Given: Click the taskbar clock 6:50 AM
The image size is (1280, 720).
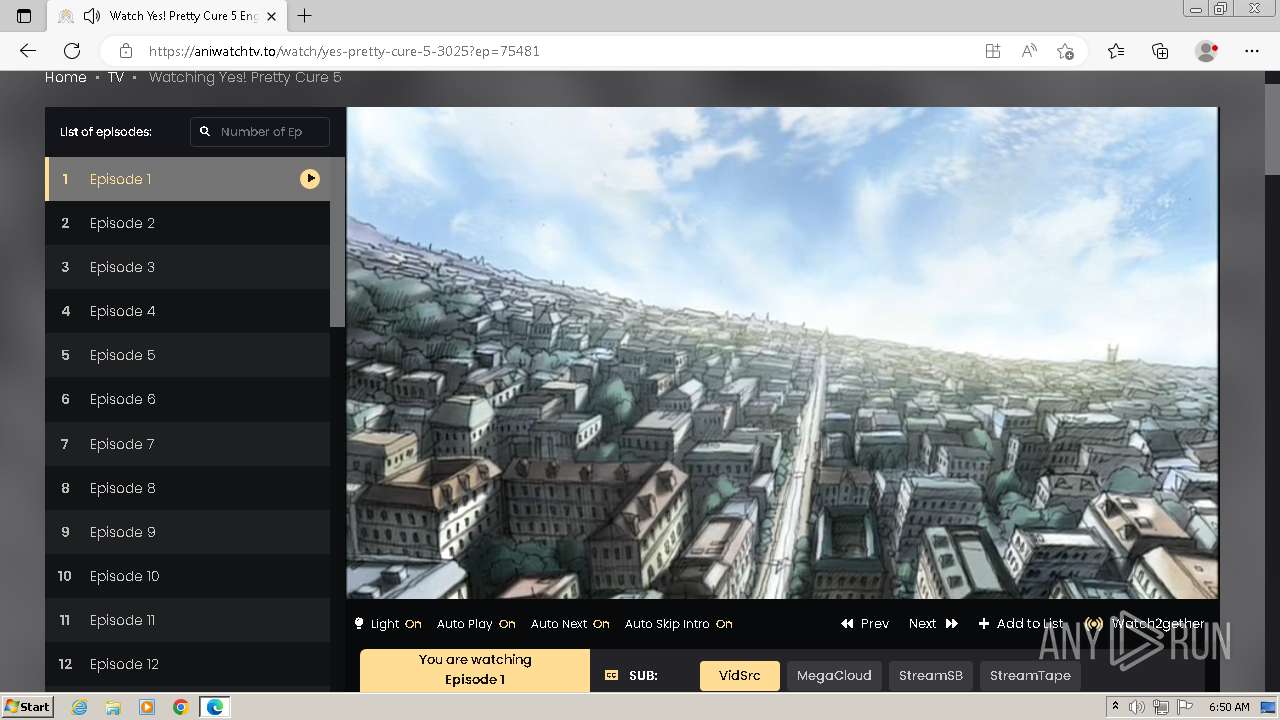Looking at the screenshot, I should [x=1229, y=707].
